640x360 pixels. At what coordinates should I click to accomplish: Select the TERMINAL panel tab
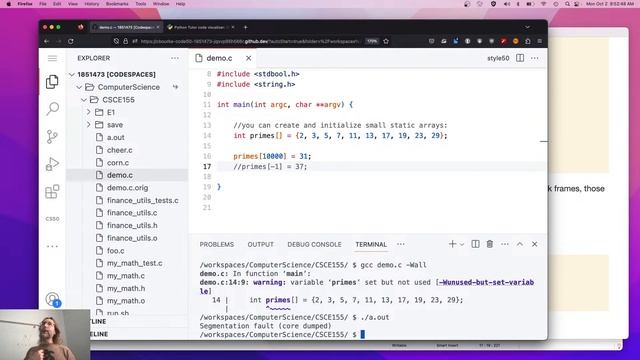click(x=371, y=244)
